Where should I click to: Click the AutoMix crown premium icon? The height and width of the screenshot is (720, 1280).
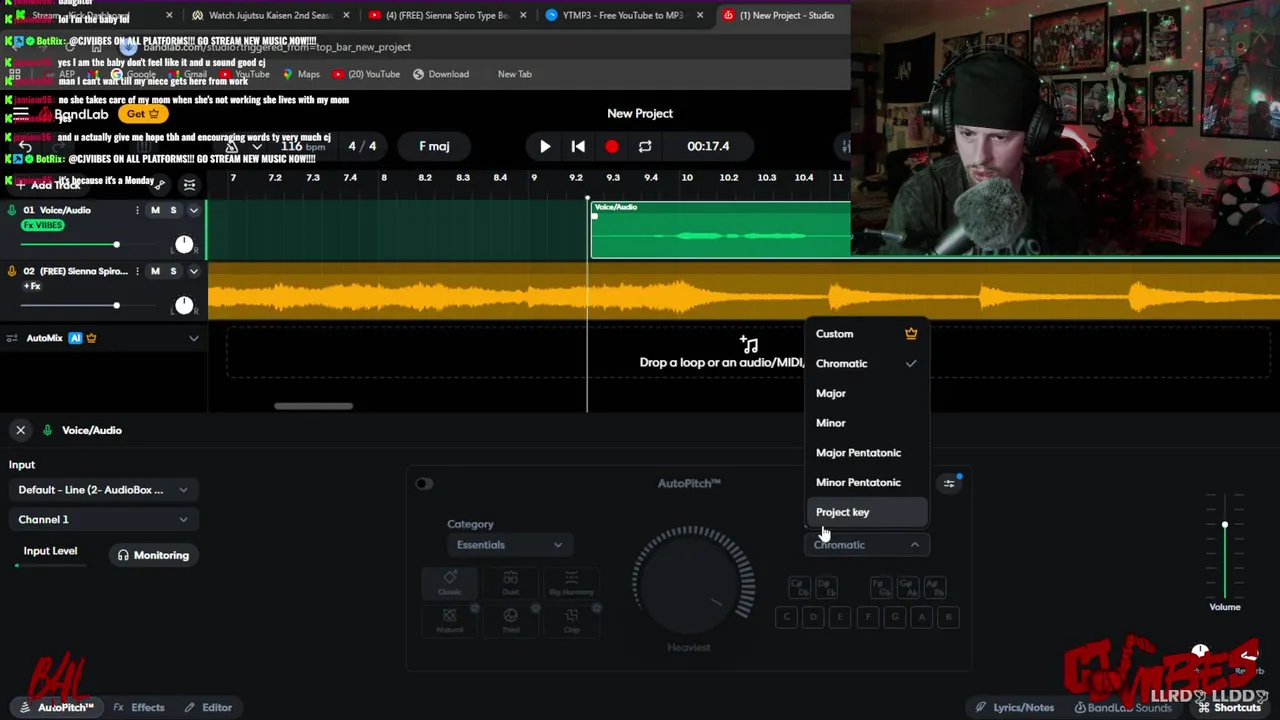[91, 338]
